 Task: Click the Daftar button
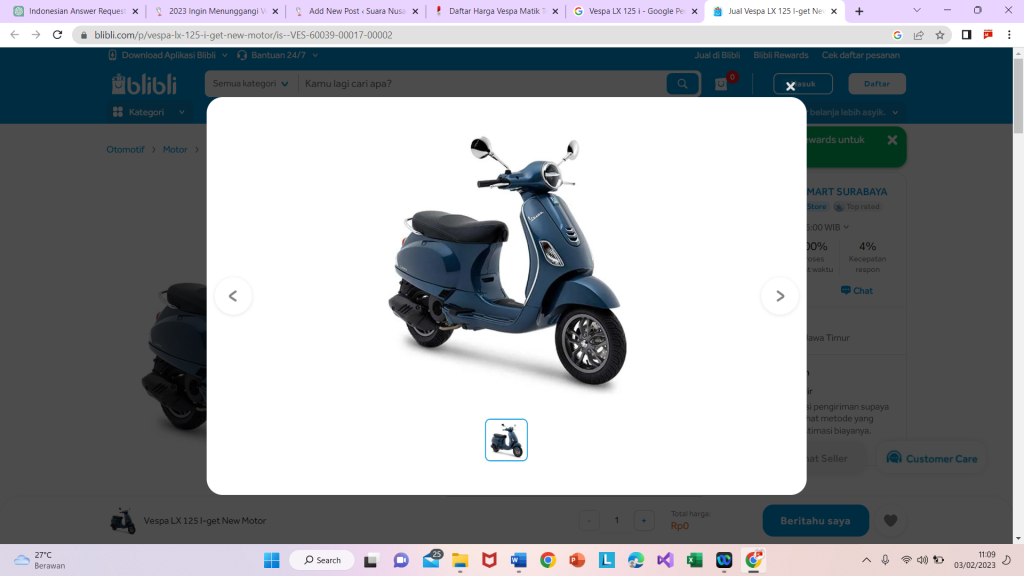pyautogui.click(x=876, y=84)
